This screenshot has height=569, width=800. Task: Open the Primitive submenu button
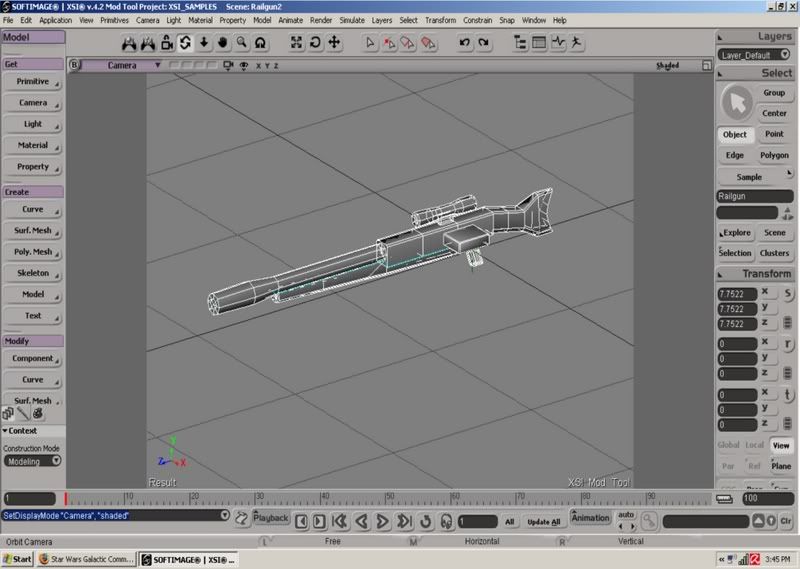click(x=32, y=82)
